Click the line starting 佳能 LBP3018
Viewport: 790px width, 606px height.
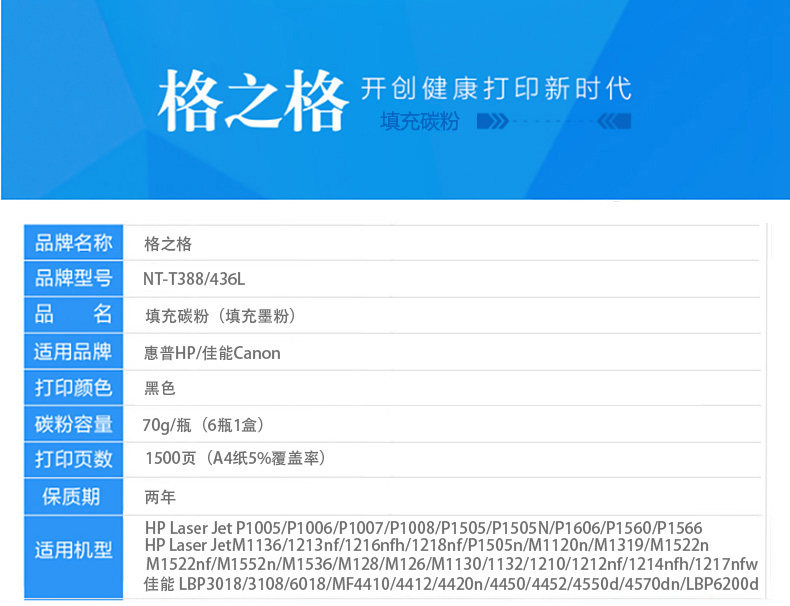pyautogui.click(x=451, y=584)
